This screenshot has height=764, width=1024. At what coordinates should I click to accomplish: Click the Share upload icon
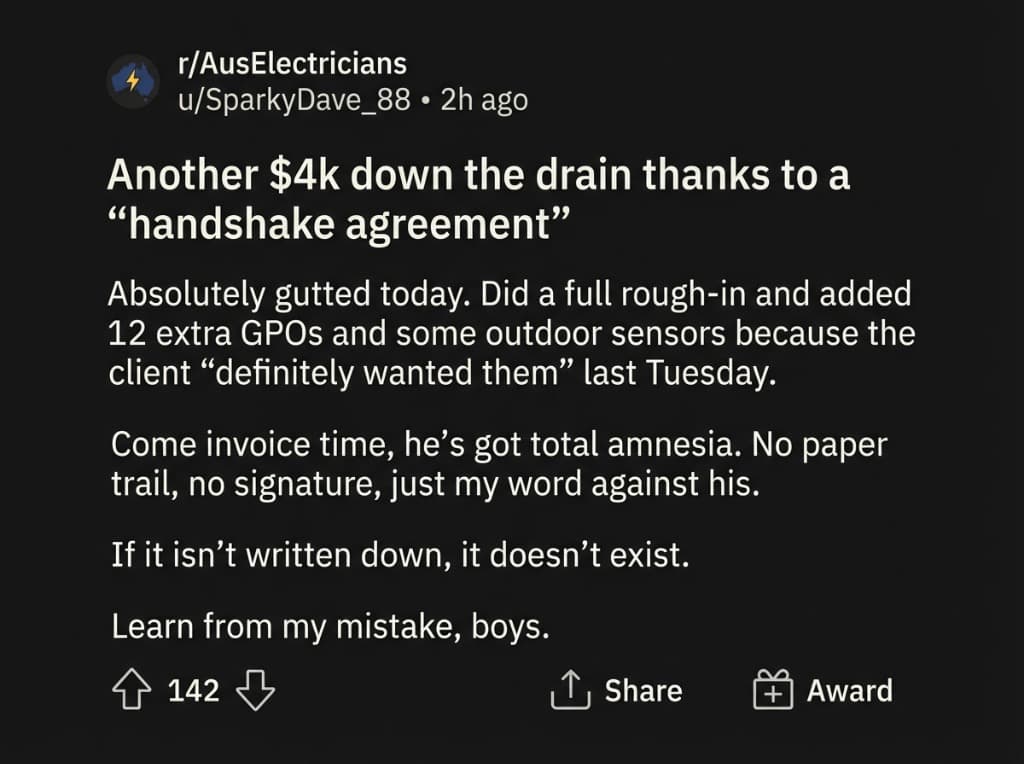tap(570, 689)
